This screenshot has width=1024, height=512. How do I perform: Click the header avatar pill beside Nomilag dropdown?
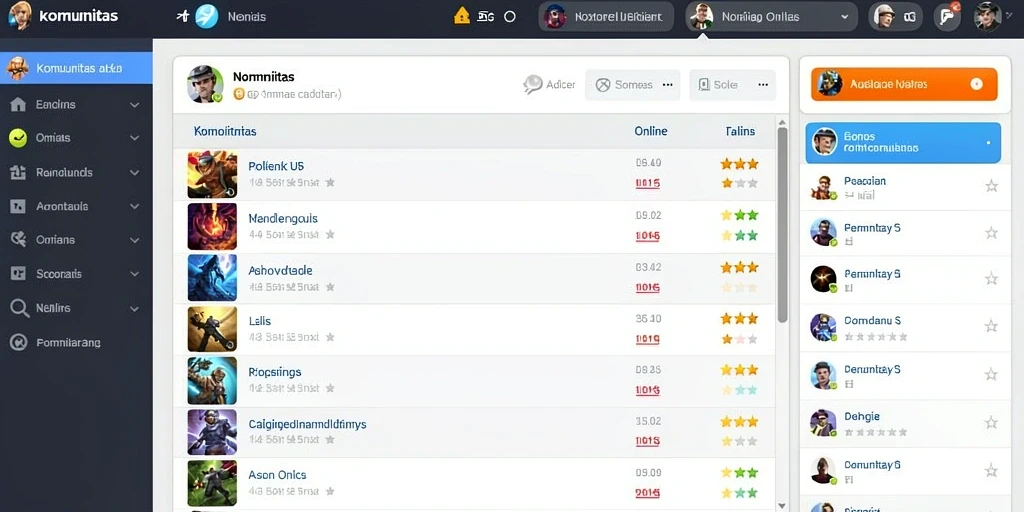[x=895, y=16]
